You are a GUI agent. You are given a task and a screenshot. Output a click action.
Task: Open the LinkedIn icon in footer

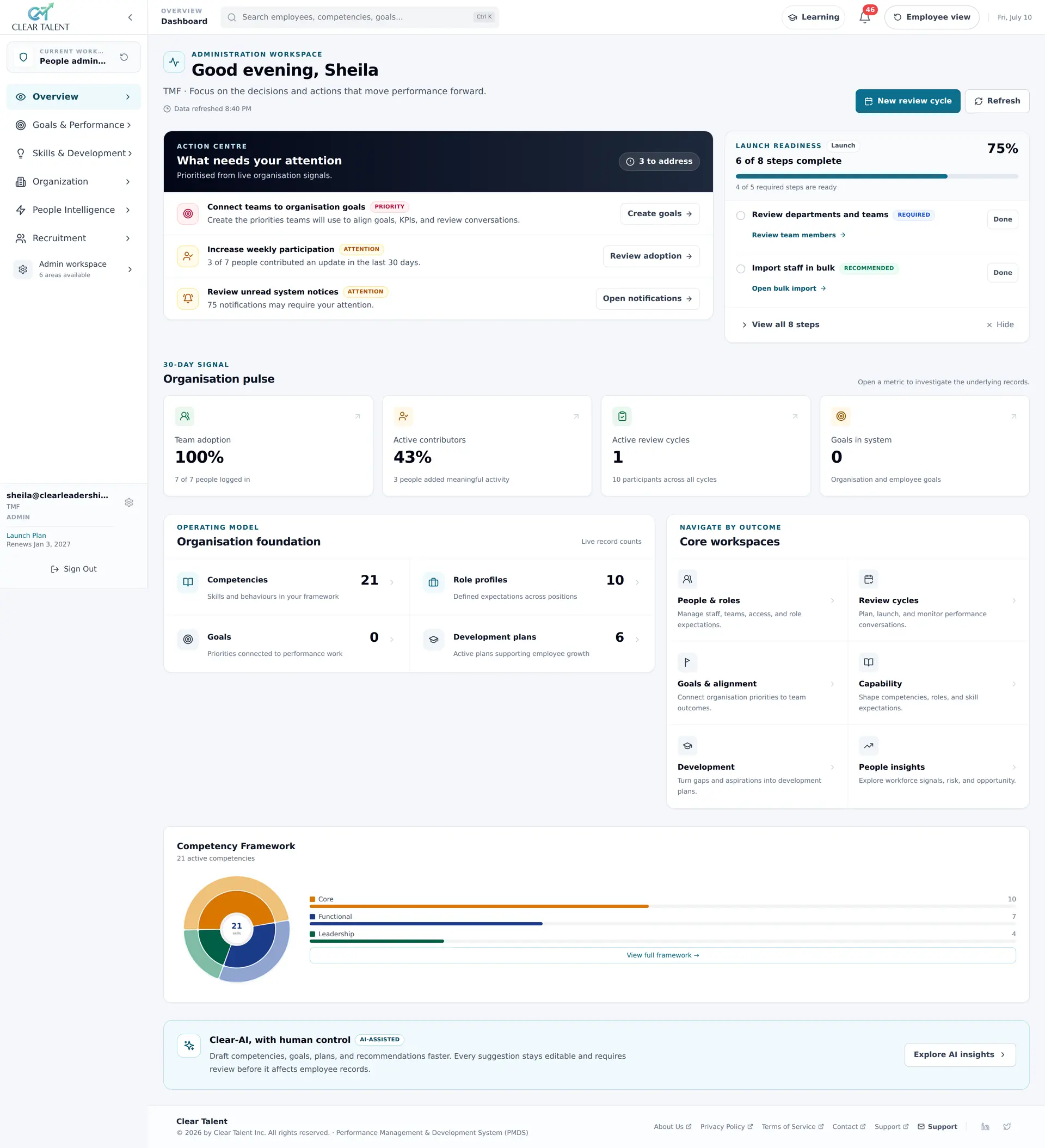pyautogui.click(x=985, y=1126)
